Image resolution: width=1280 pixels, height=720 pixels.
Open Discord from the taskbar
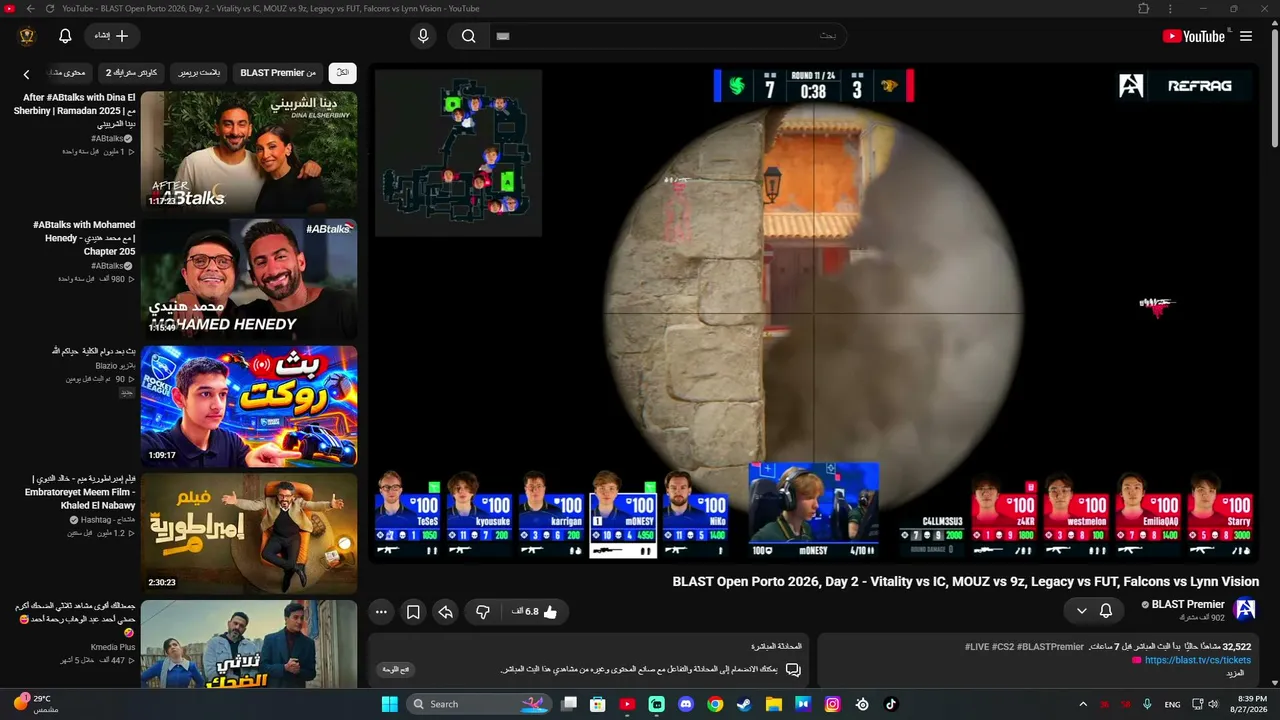tap(686, 704)
